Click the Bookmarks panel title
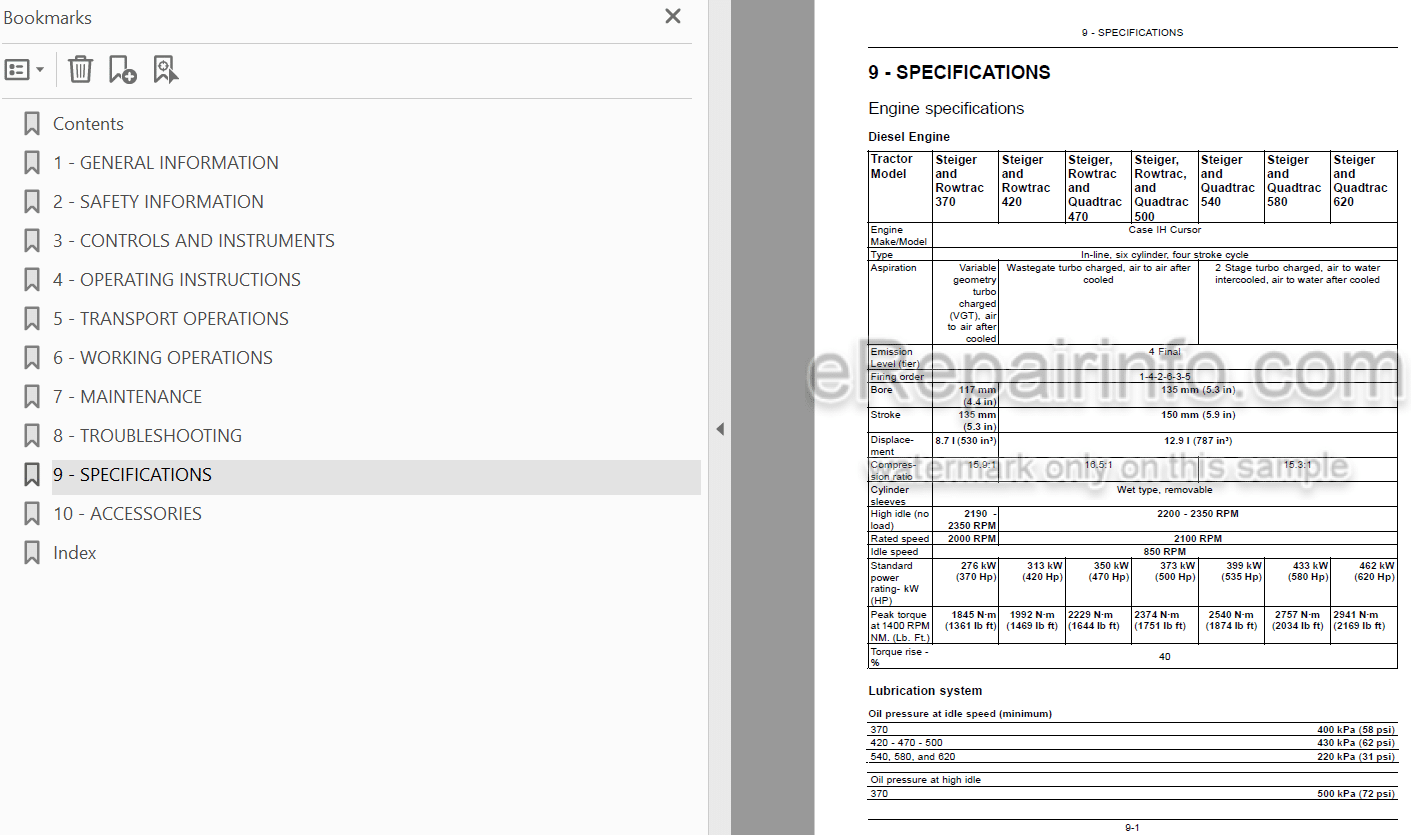1411x835 pixels. [47, 18]
